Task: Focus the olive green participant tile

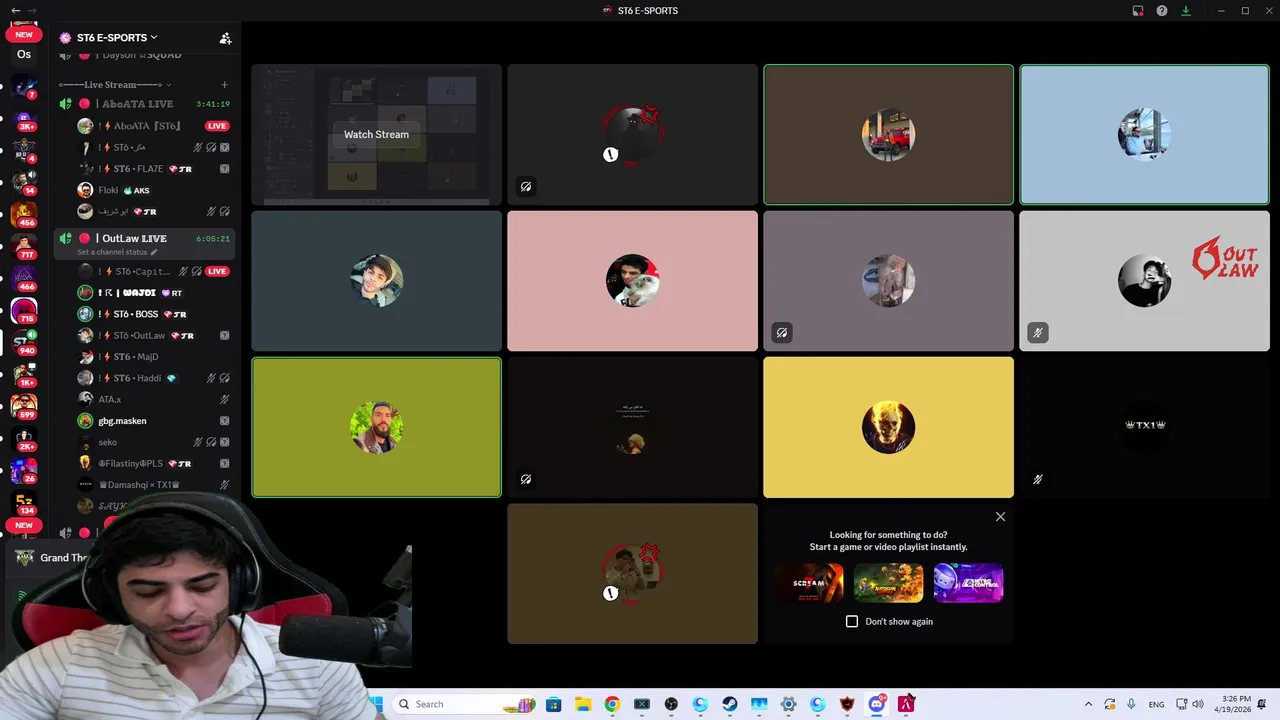Action: (x=376, y=427)
